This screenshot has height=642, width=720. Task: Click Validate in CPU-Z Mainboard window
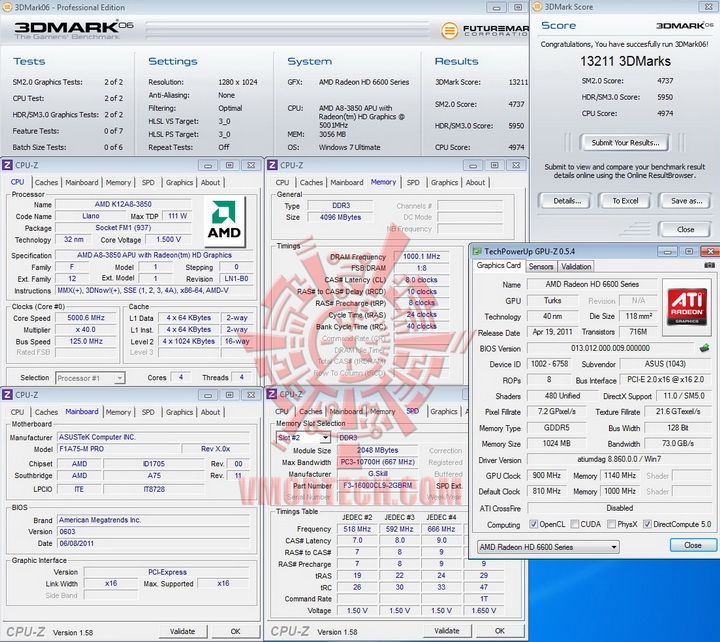click(182, 631)
